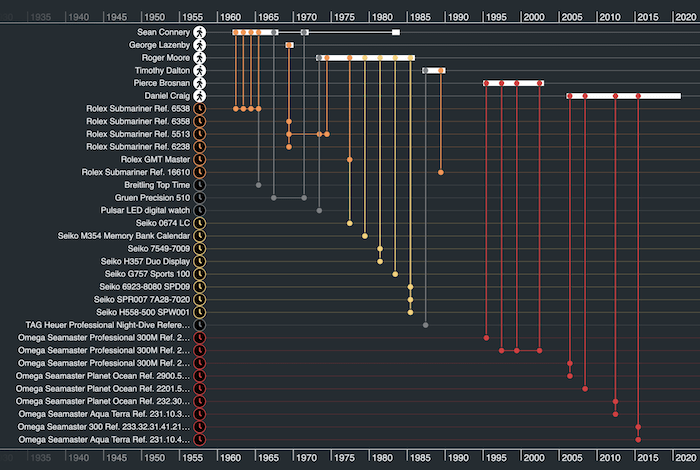Viewport: 700px width, 470px height.
Task: Click Pierce Brosnan's white timeline bar
Action: (x=513, y=83)
